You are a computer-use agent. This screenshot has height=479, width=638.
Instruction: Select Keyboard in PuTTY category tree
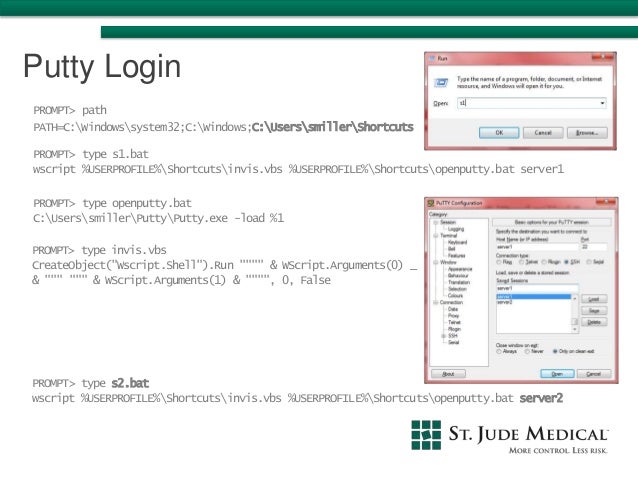click(457, 242)
